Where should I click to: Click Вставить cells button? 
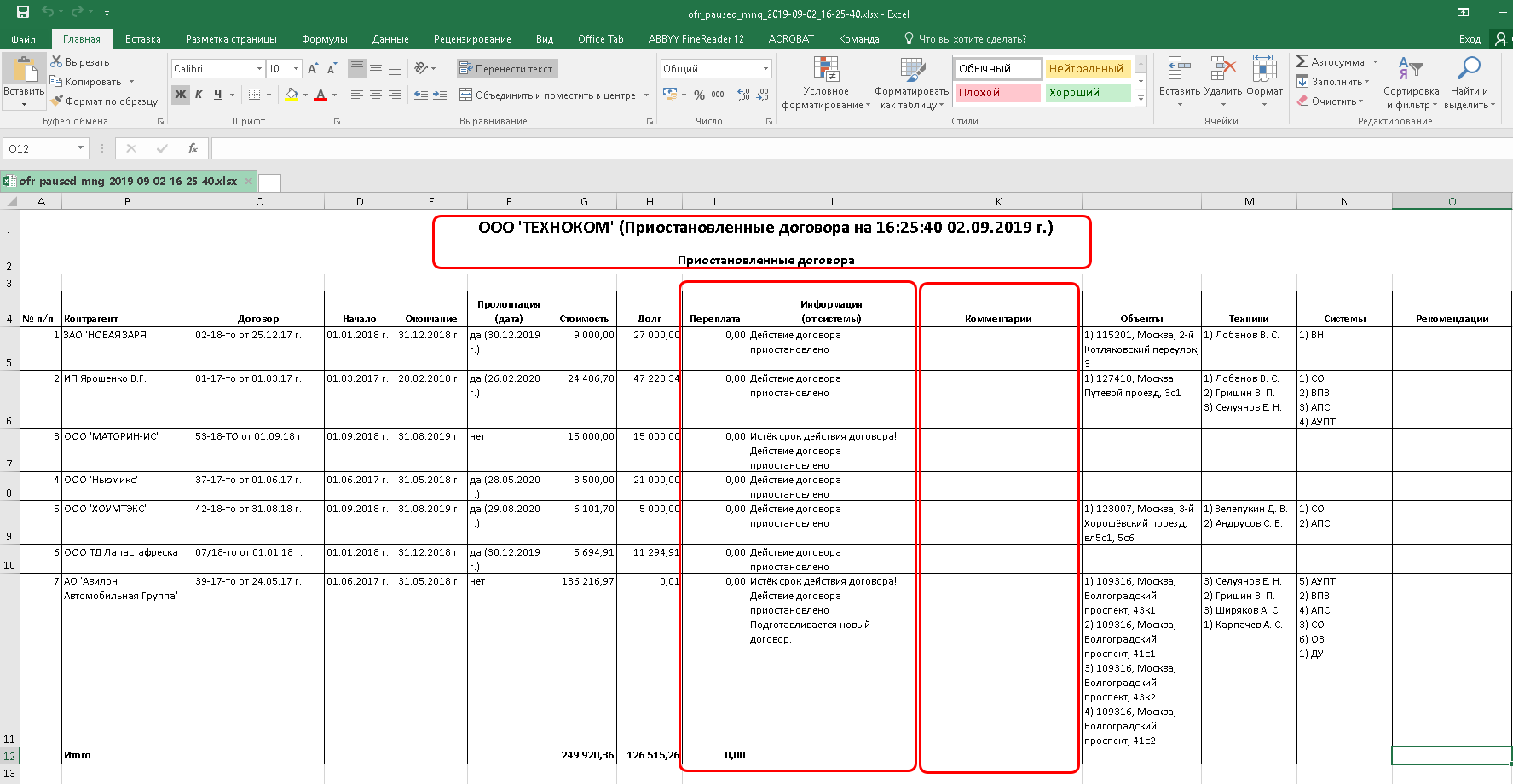tap(1180, 82)
